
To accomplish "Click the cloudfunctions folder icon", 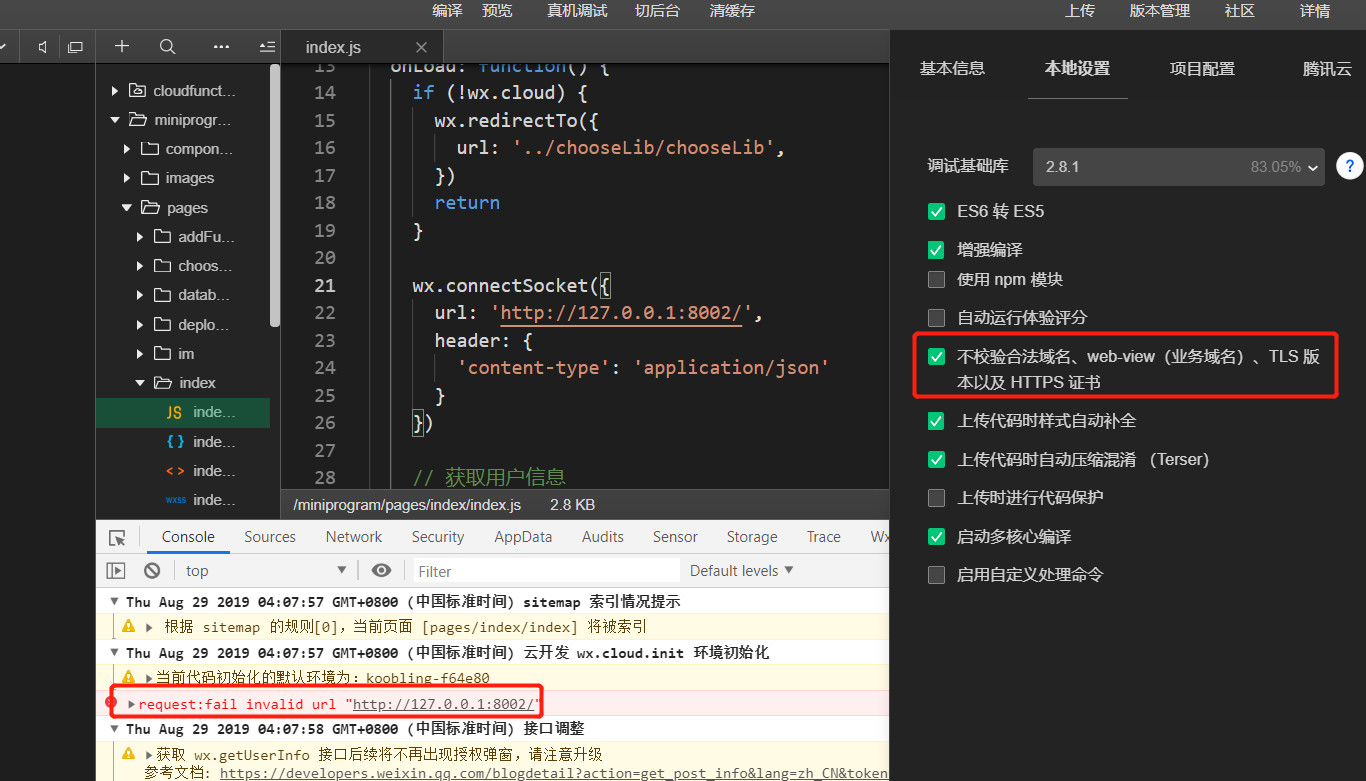I will 137,90.
